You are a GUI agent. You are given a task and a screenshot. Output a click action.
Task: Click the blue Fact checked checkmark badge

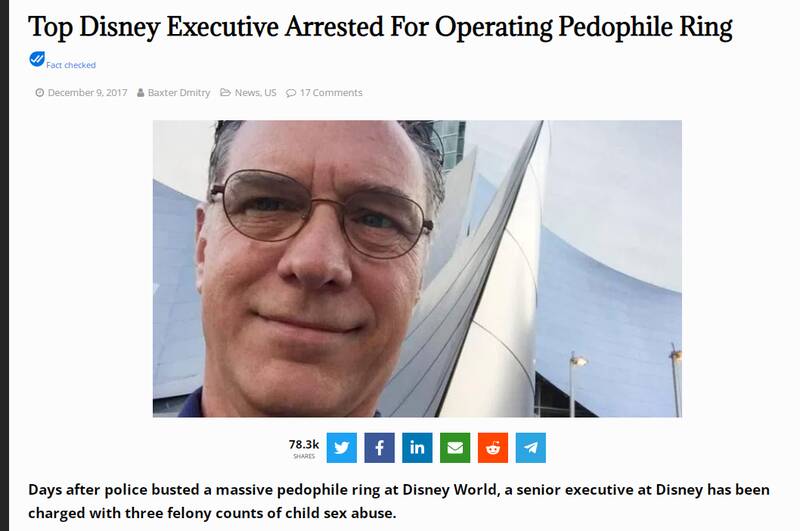[37, 59]
